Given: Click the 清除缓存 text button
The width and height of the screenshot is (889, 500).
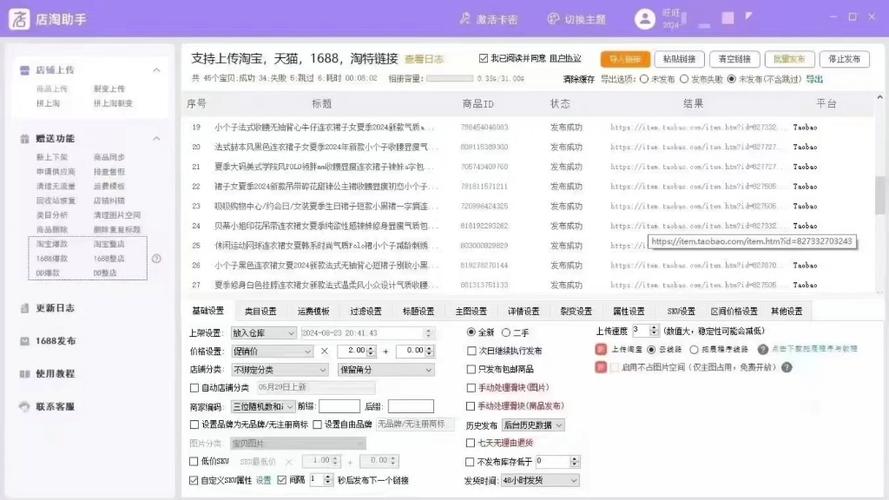Looking at the screenshot, I should coord(578,79).
